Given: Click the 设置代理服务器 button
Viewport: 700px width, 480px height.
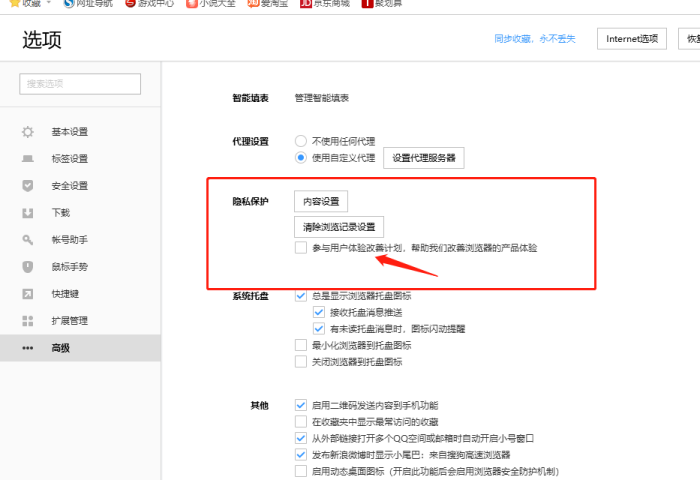Looking at the screenshot, I should point(423,158).
